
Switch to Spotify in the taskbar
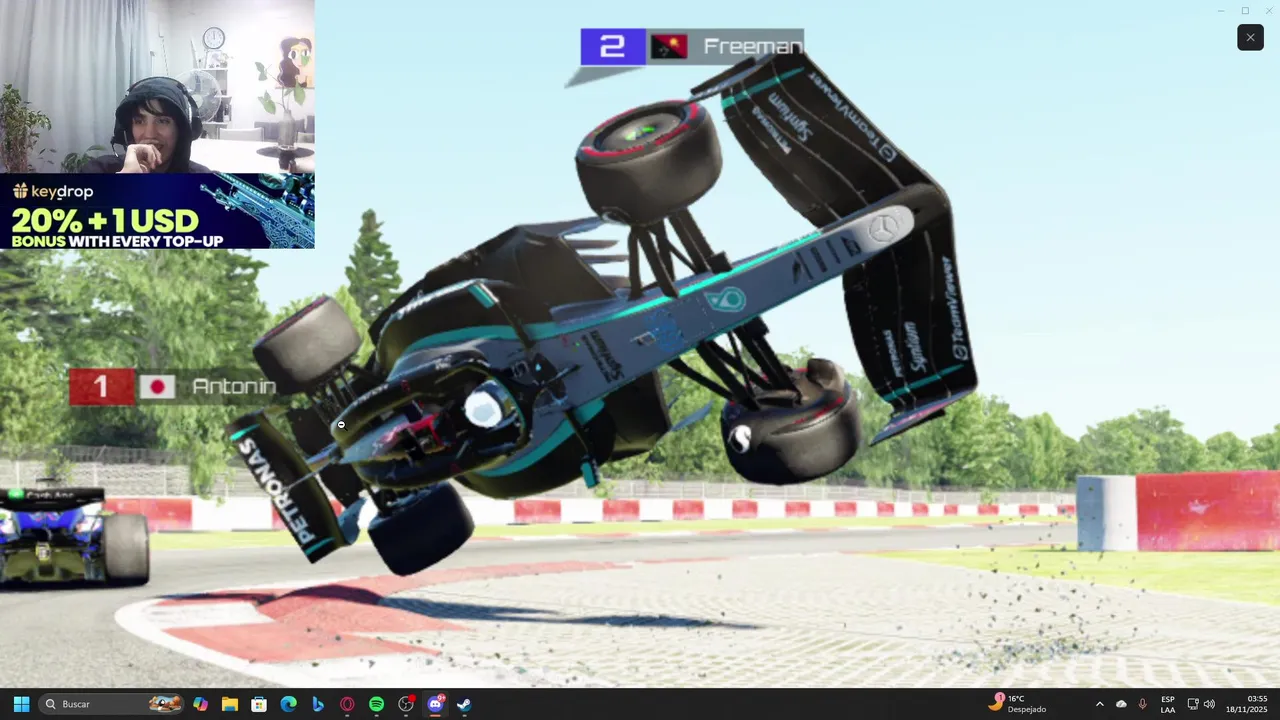pos(376,704)
